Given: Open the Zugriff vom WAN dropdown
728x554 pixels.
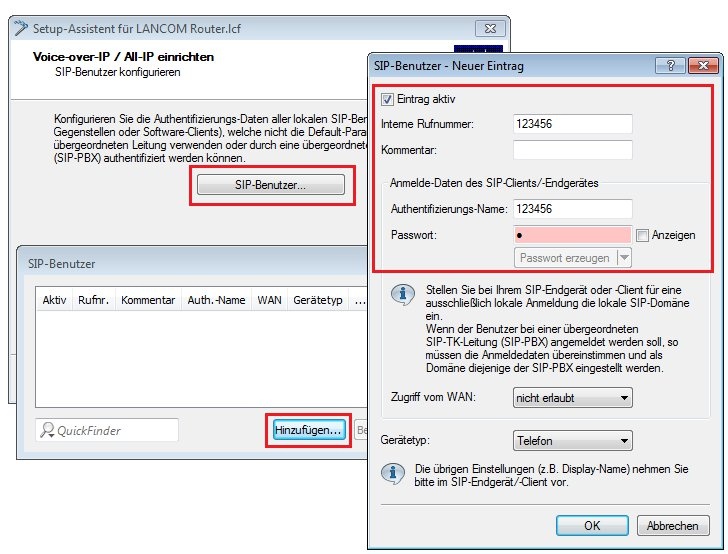Looking at the screenshot, I should coord(572,398).
